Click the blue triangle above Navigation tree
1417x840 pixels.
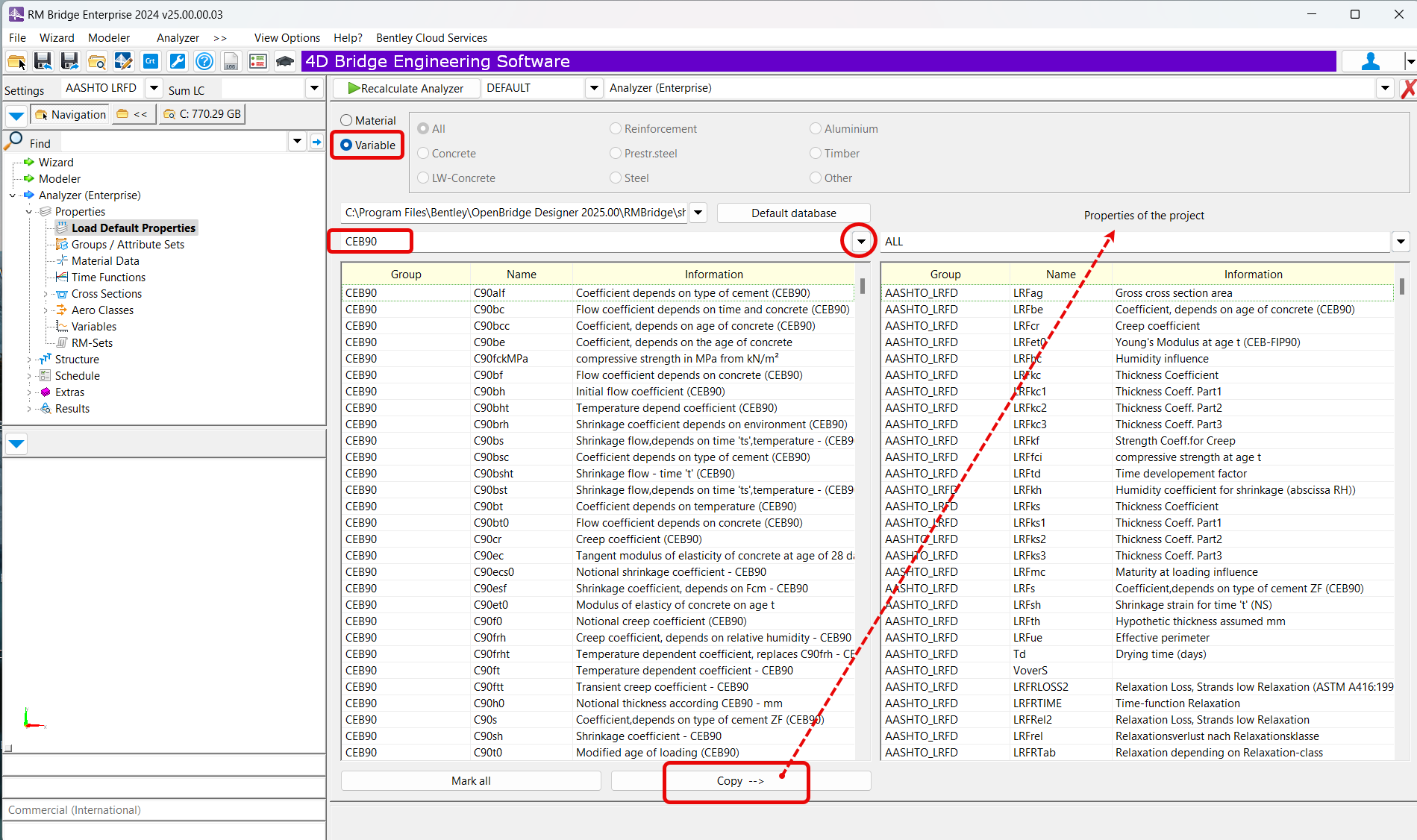[x=16, y=116]
